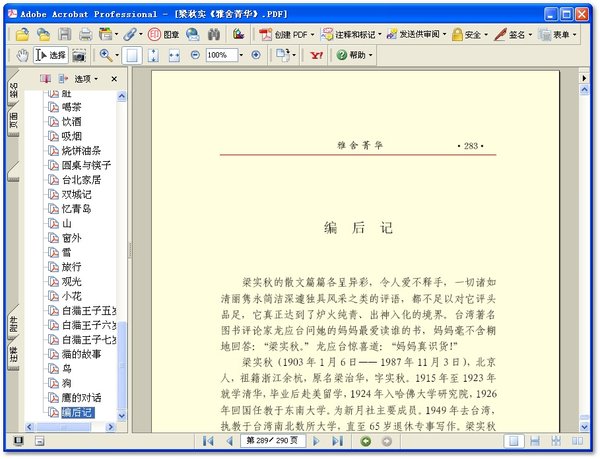Click the Open file folder icon
Viewport: 600px width, 459px height.
pos(22,34)
